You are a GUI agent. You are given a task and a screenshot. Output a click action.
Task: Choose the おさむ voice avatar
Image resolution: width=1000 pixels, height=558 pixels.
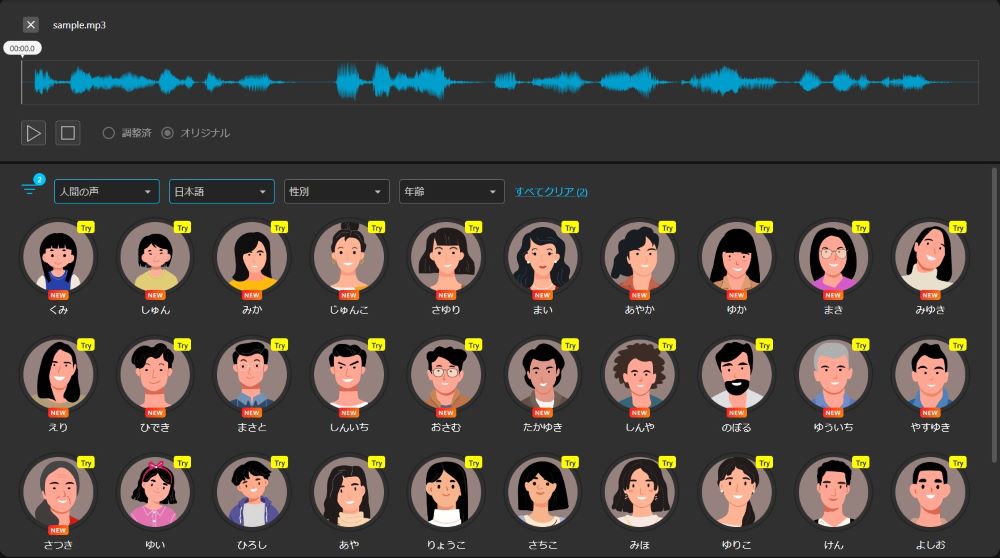446,374
